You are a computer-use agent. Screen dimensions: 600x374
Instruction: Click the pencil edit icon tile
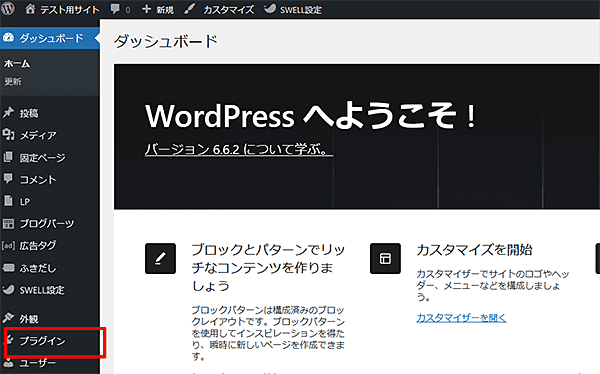pos(160,258)
